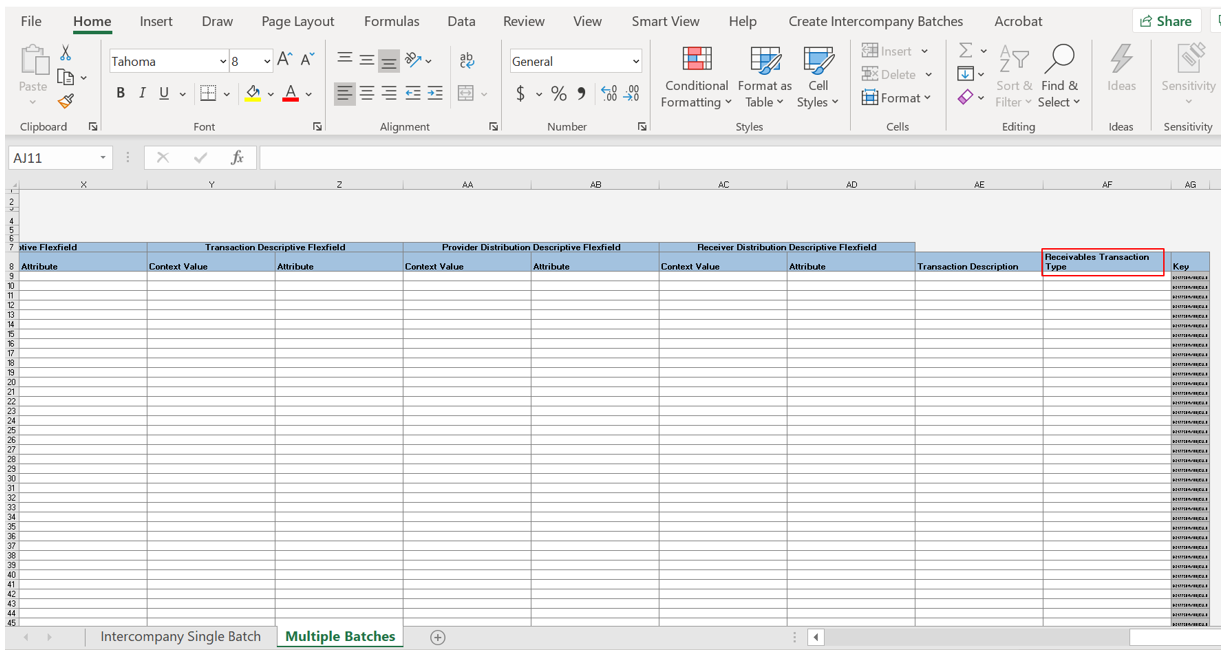Screen dimensions: 1224x650
Task: Select the Format Painter brush
Action: [x=66, y=101]
